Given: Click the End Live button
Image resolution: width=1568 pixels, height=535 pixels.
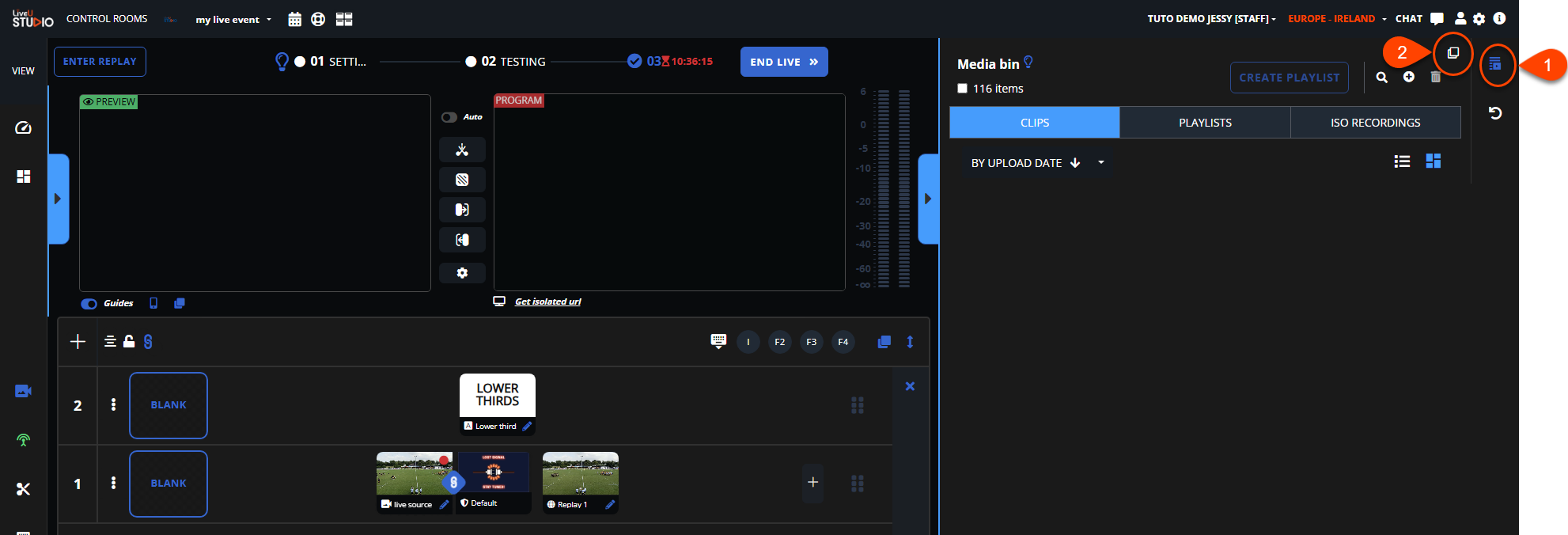Looking at the screenshot, I should click(x=783, y=62).
